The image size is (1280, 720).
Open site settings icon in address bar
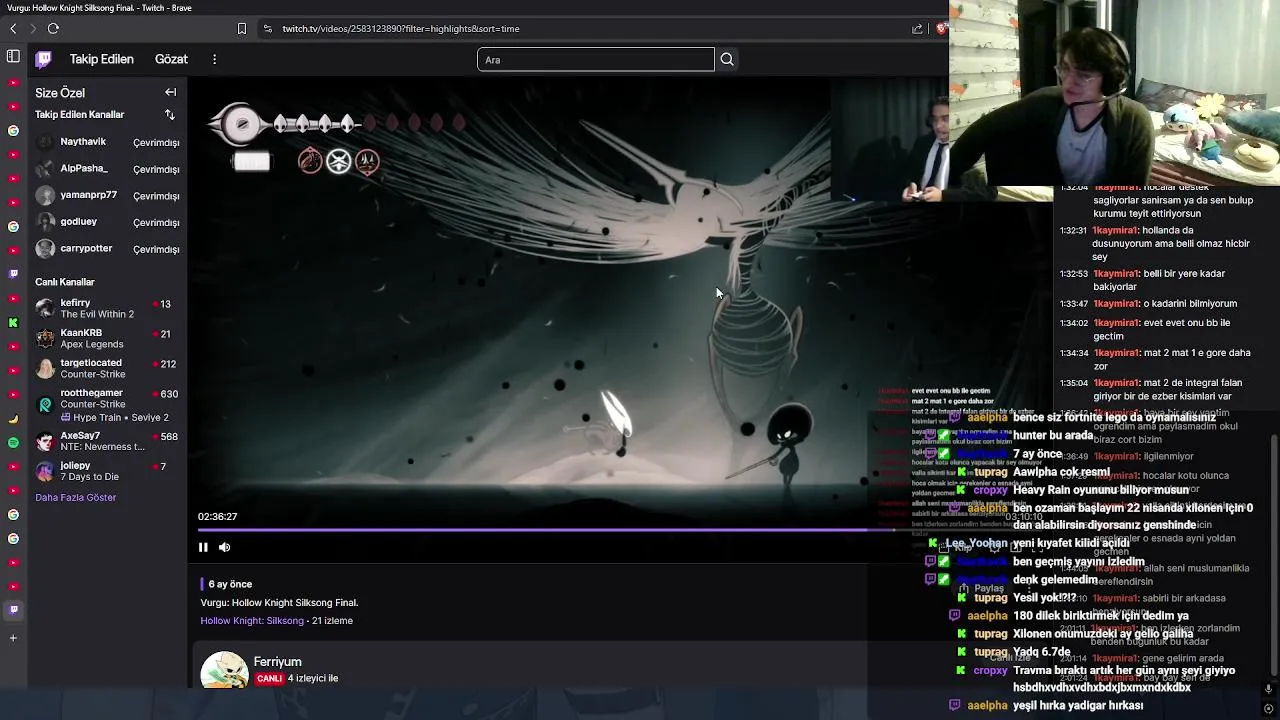267,29
